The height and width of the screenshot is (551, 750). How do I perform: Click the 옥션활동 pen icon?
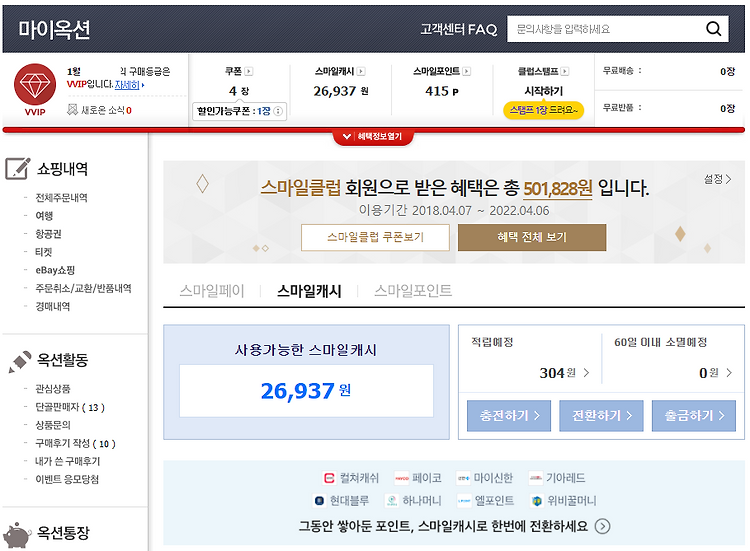coord(20,362)
